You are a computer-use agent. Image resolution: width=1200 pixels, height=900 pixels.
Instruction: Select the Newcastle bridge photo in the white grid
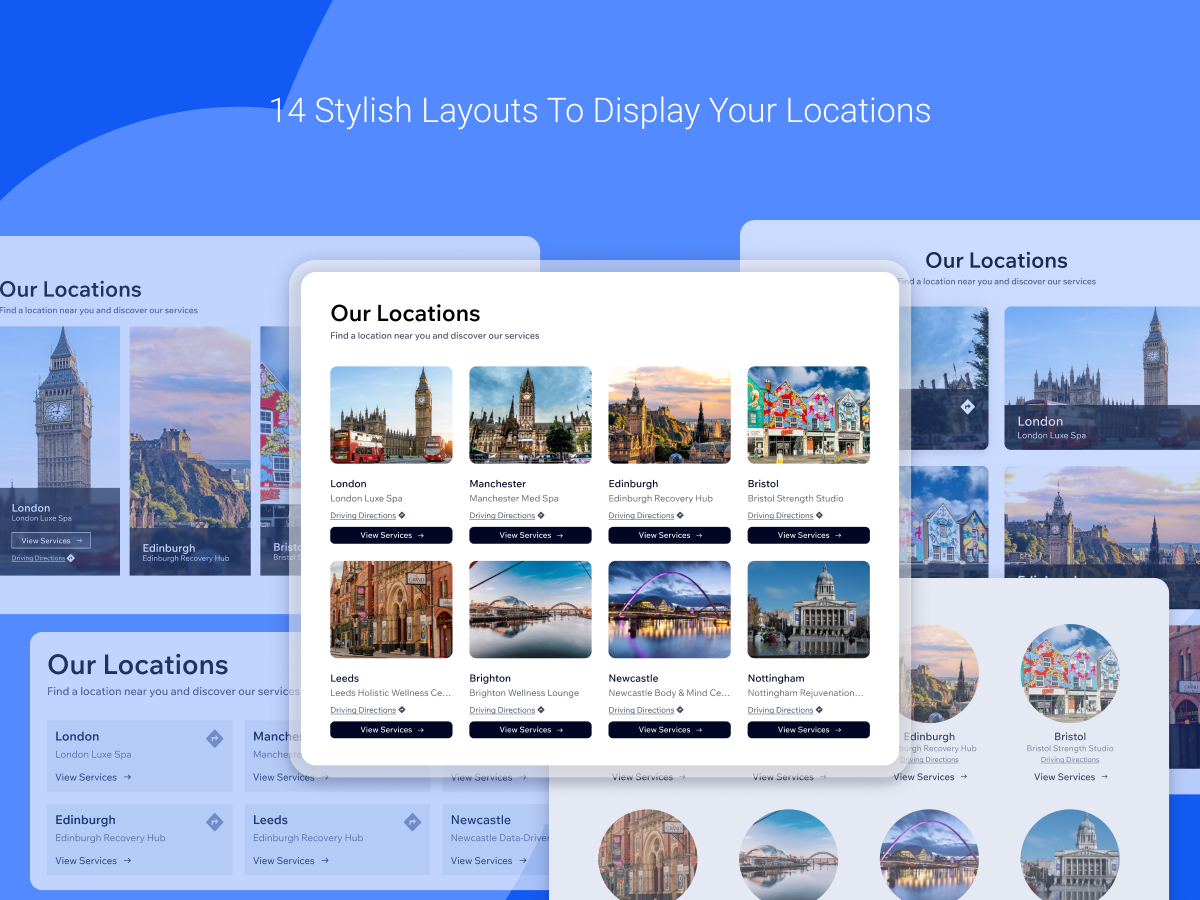[669, 609]
